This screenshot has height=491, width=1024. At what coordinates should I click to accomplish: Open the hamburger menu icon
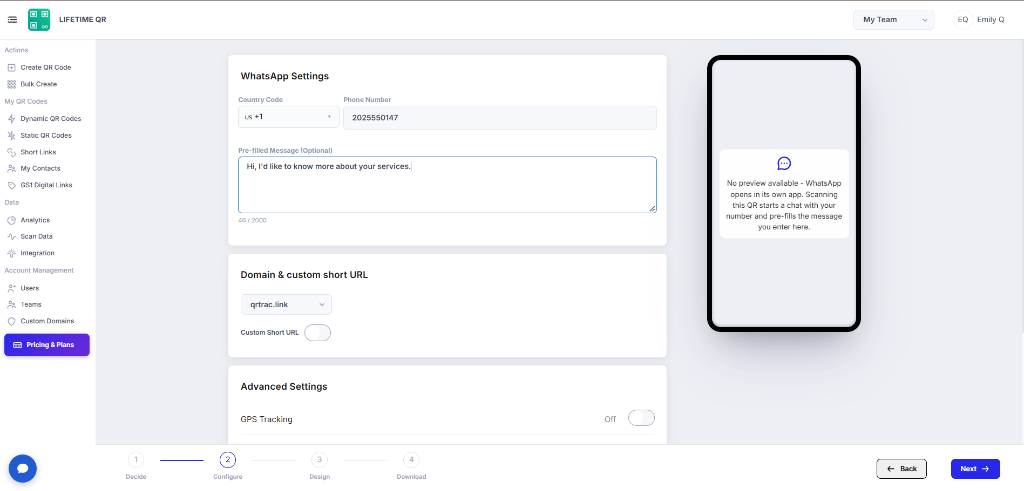12,20
